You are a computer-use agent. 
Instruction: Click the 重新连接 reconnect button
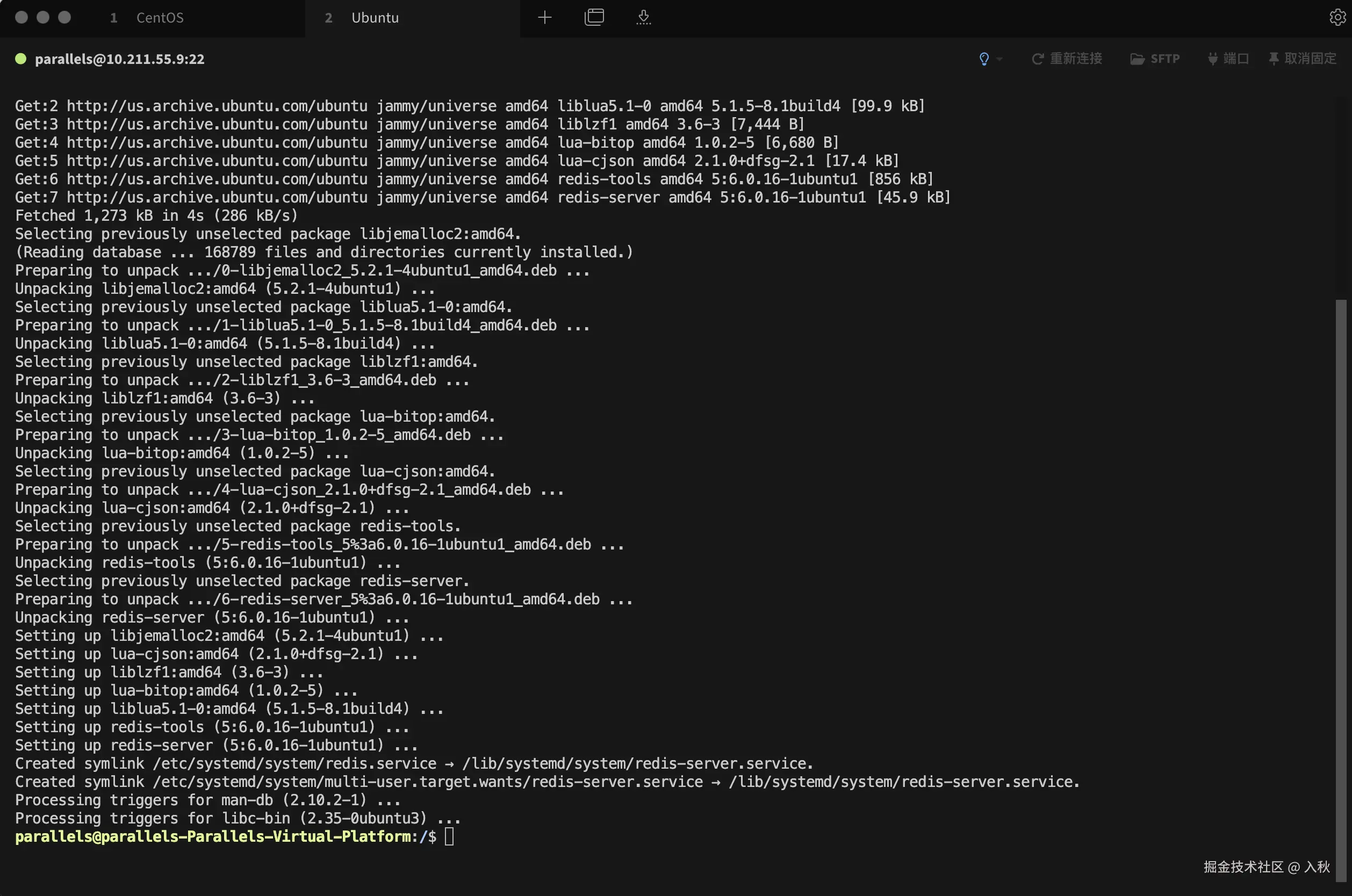1067,59
